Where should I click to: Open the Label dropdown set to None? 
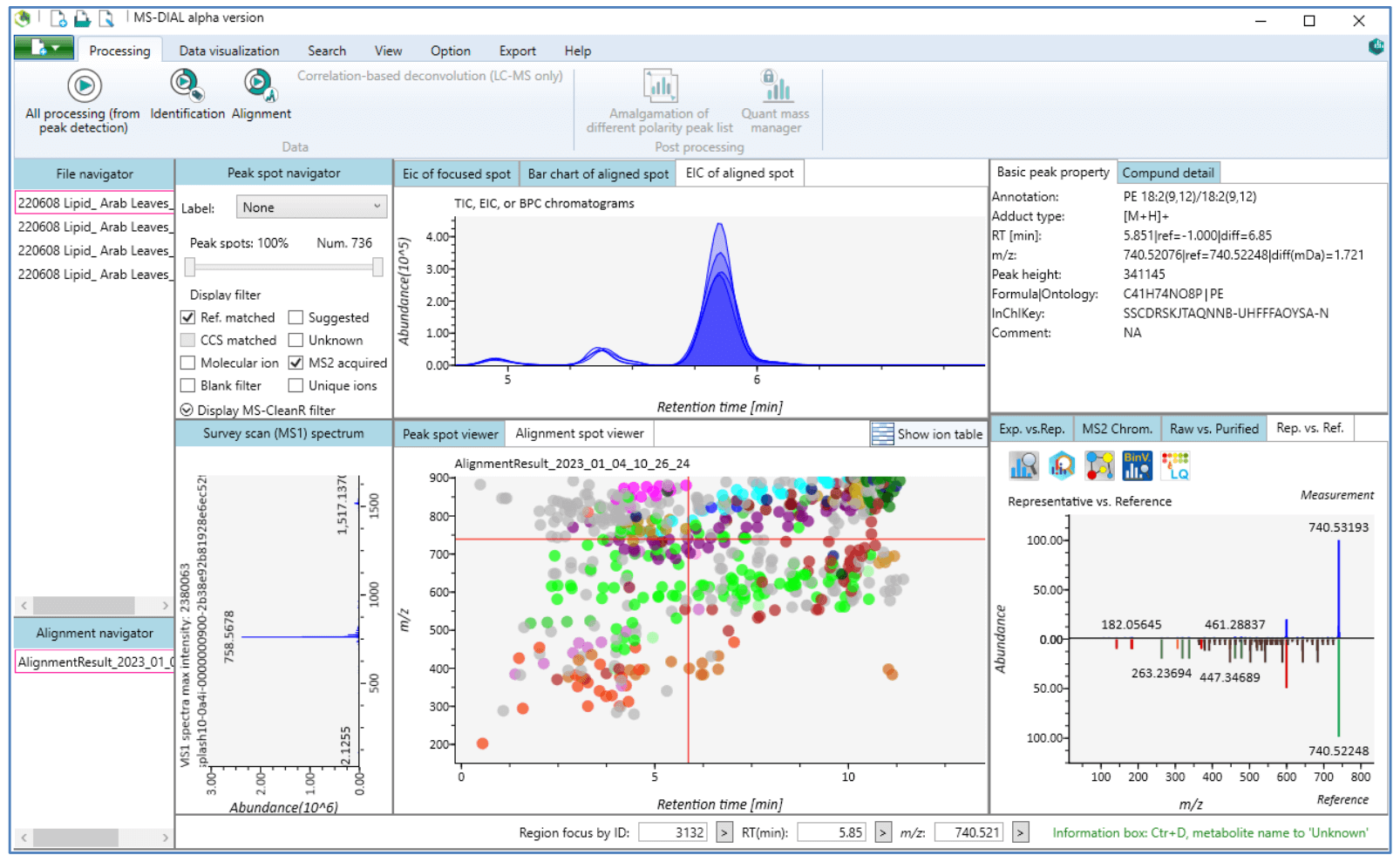(x=311, y=207)
